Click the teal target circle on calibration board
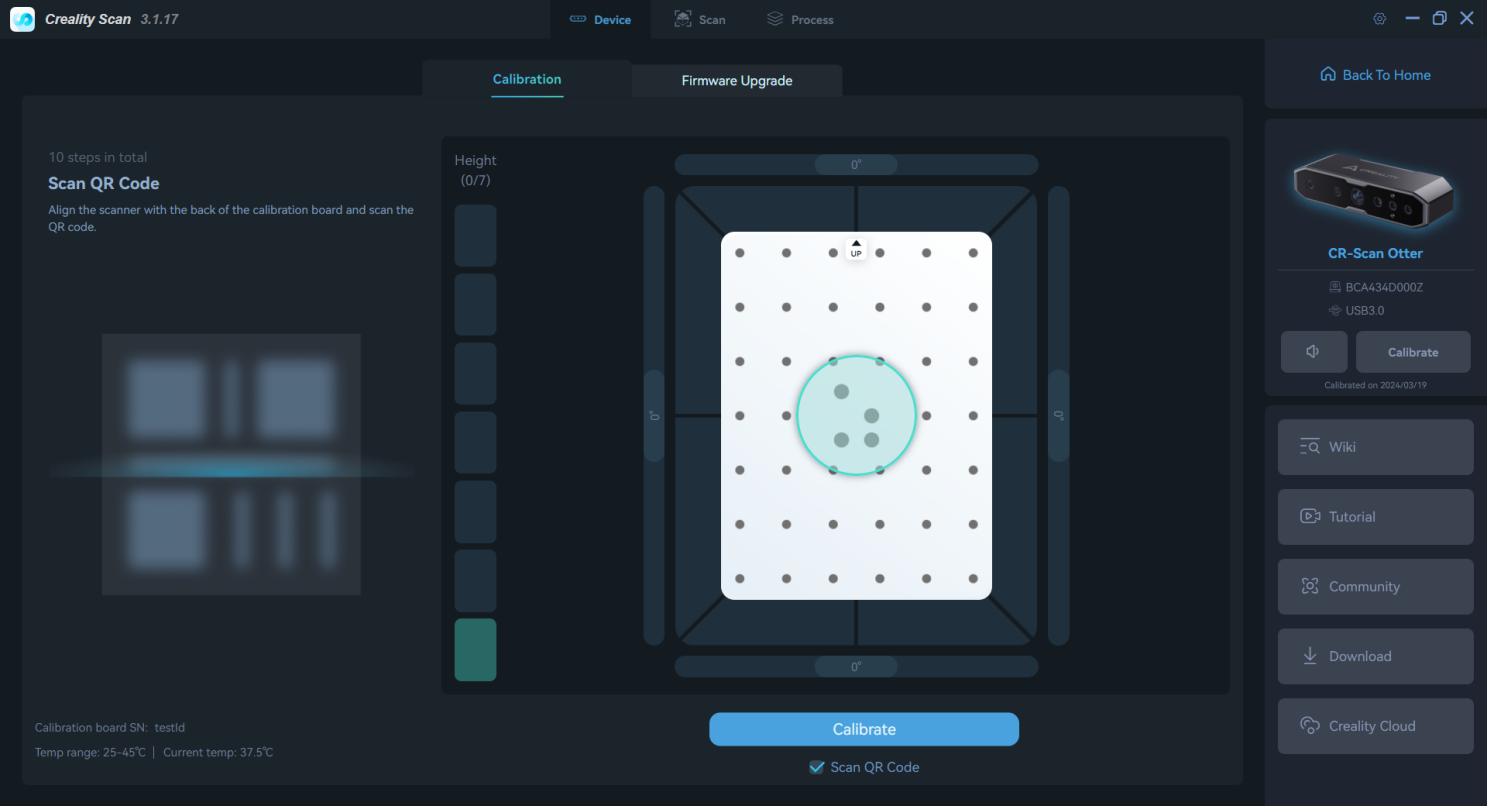 coord(857,415)
